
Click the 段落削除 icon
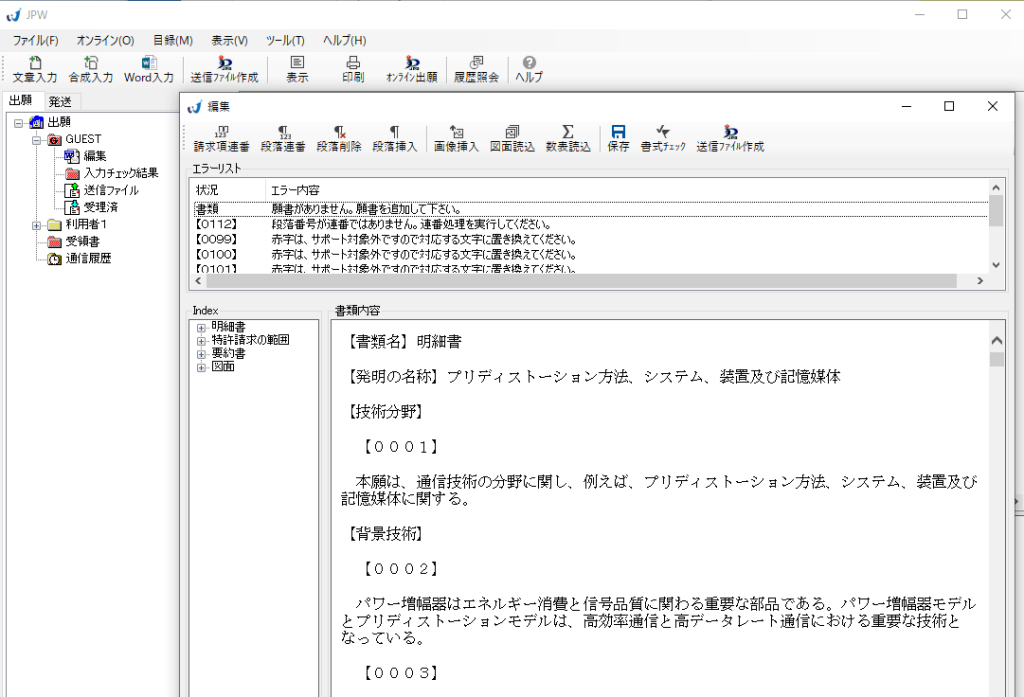tap(339, 138)
